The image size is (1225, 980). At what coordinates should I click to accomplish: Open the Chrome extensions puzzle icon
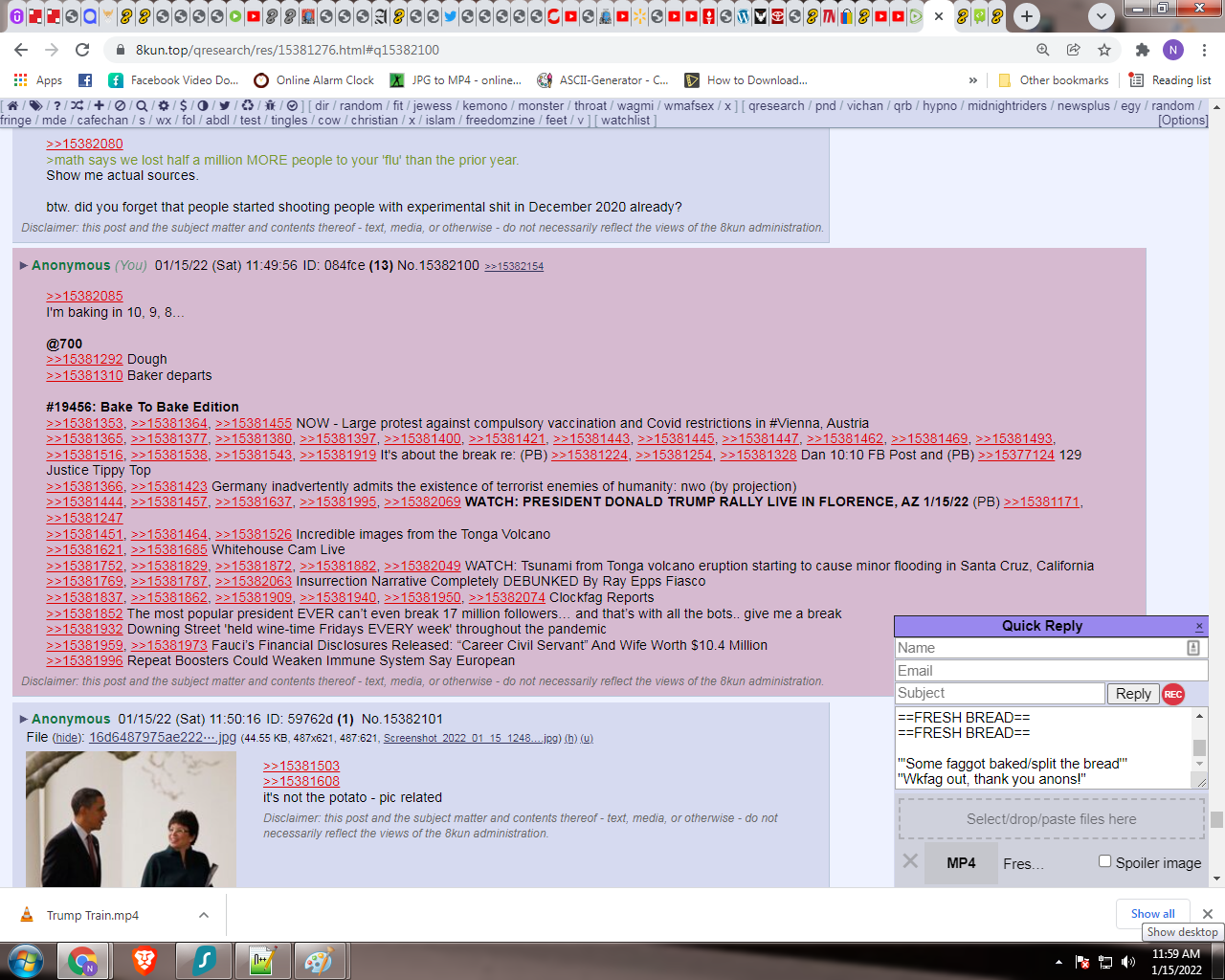[x=1142, y=50]
